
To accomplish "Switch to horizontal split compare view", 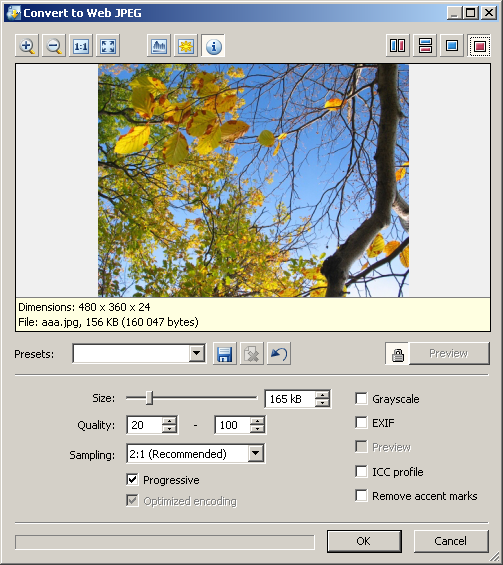I will (425, 46).
